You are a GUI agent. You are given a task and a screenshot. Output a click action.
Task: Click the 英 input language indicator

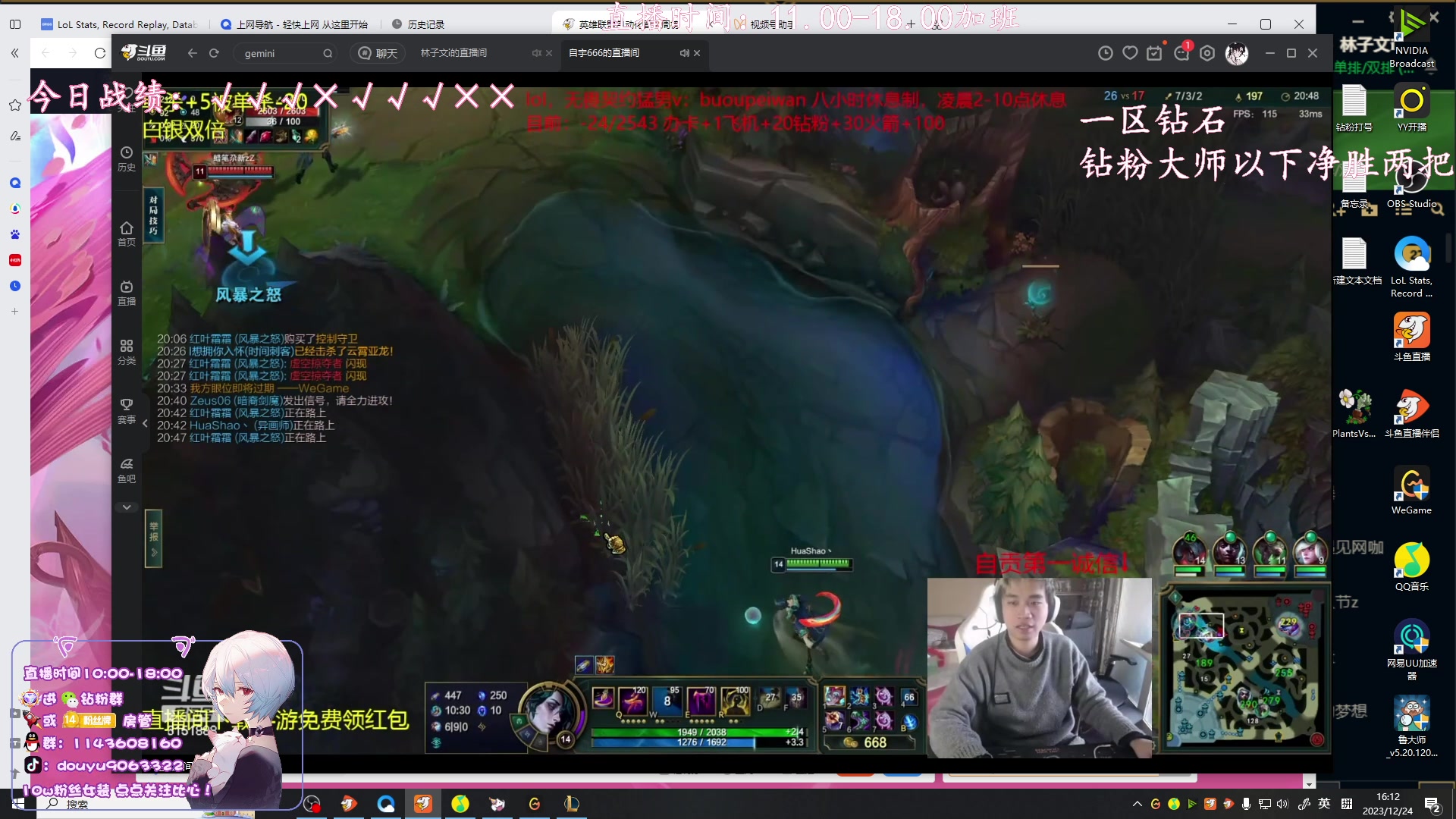click(x=1324, y=804)
